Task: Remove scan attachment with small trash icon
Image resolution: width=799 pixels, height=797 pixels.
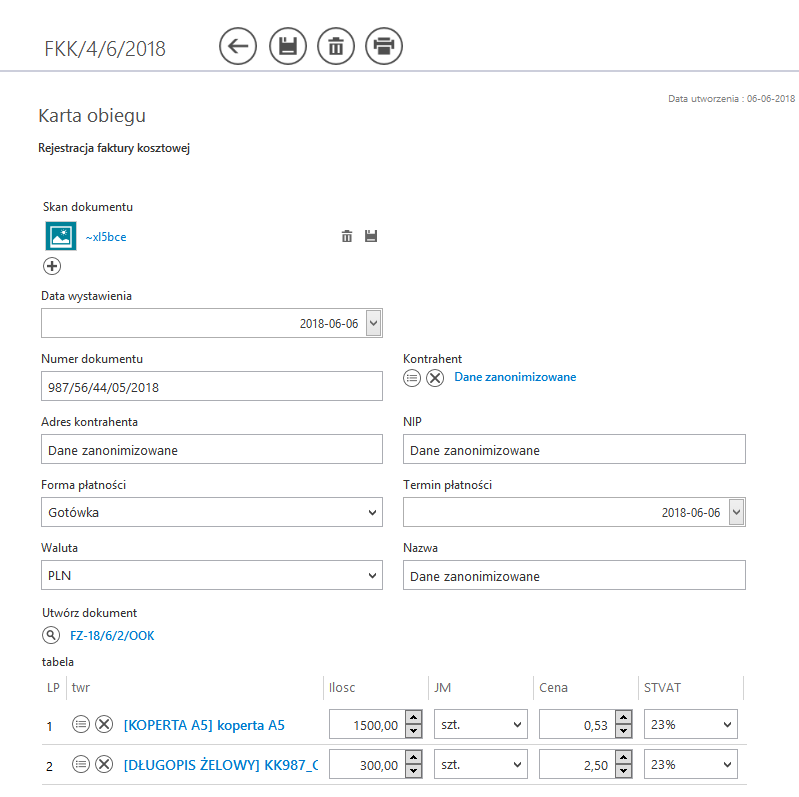Action: click(347, 236)
